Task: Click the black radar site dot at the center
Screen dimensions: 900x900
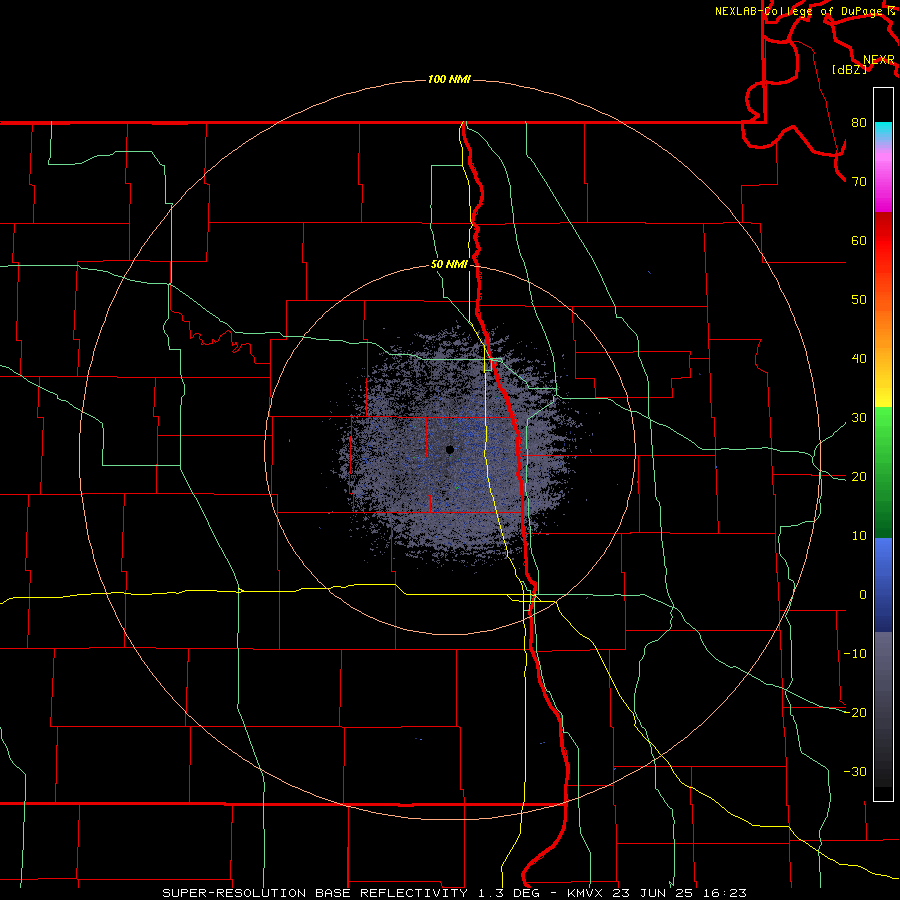Action: coord(449,450)
